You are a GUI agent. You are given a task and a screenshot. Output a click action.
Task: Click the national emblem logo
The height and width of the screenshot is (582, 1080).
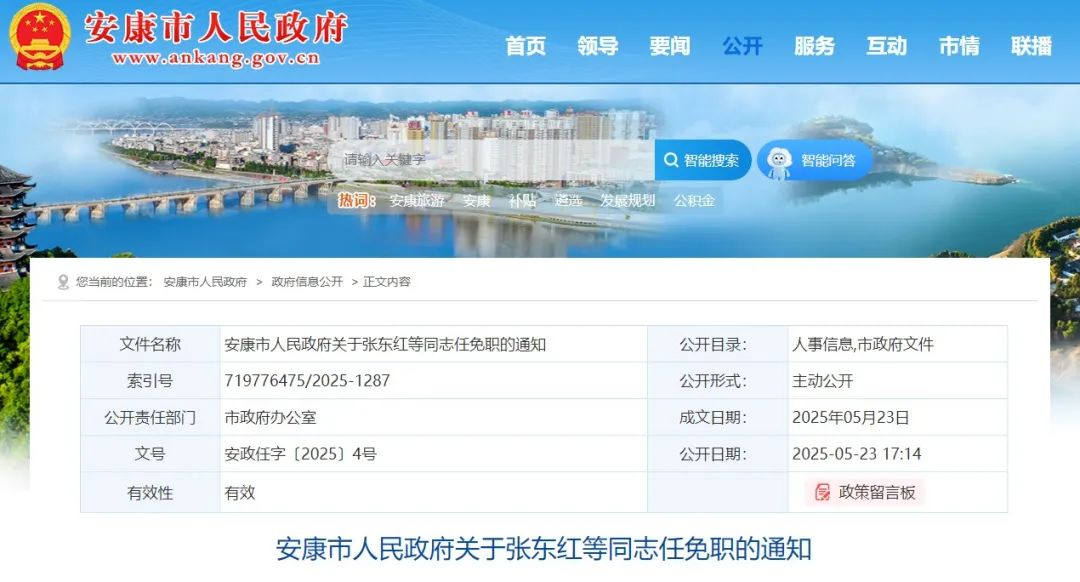pyautogui.click(x=39, y=37)
